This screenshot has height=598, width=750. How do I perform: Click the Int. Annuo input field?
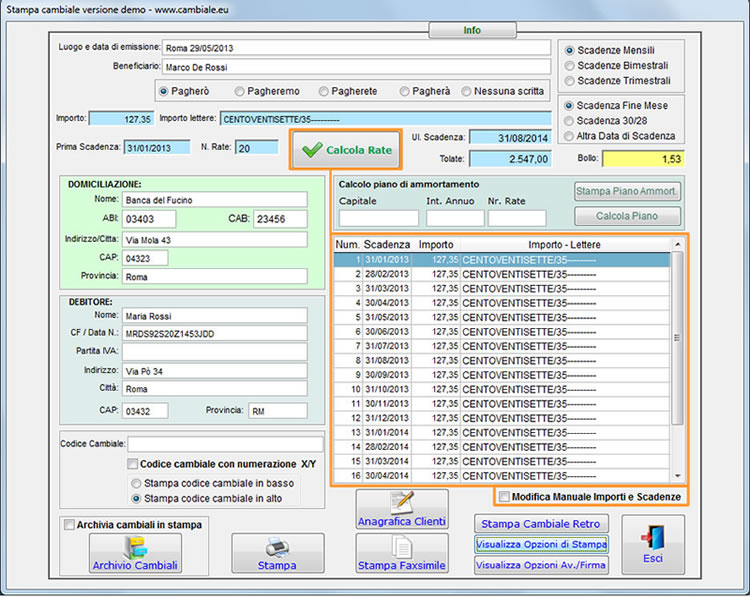point(455,218)
